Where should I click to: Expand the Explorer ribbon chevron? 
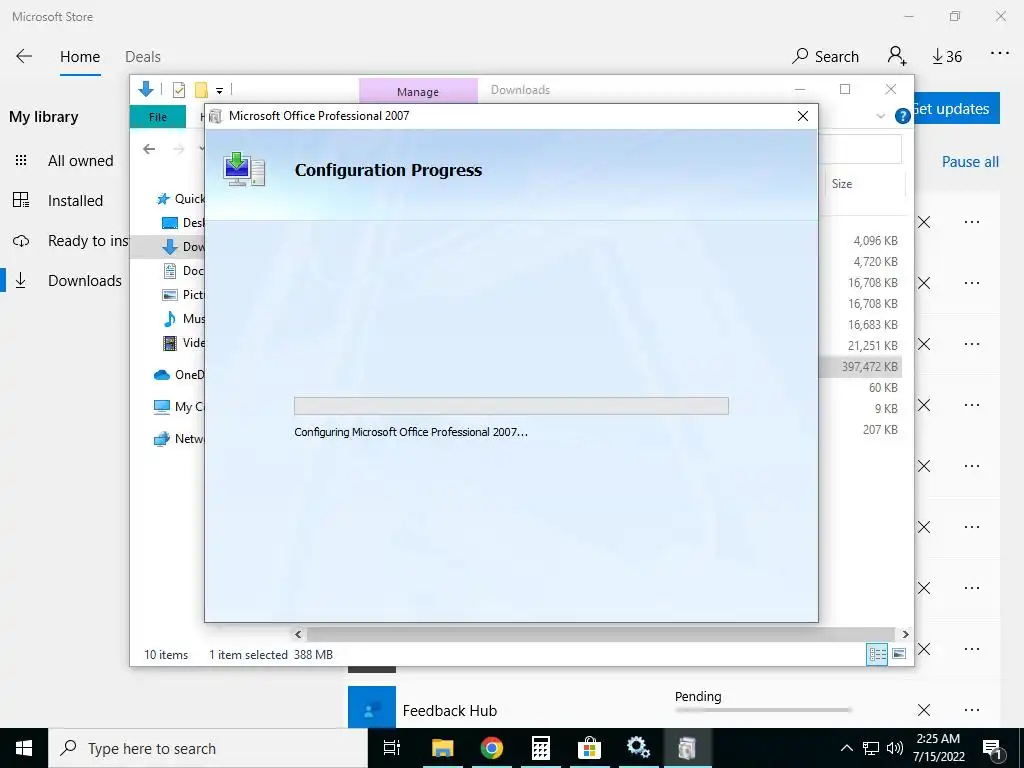[880, 116]
